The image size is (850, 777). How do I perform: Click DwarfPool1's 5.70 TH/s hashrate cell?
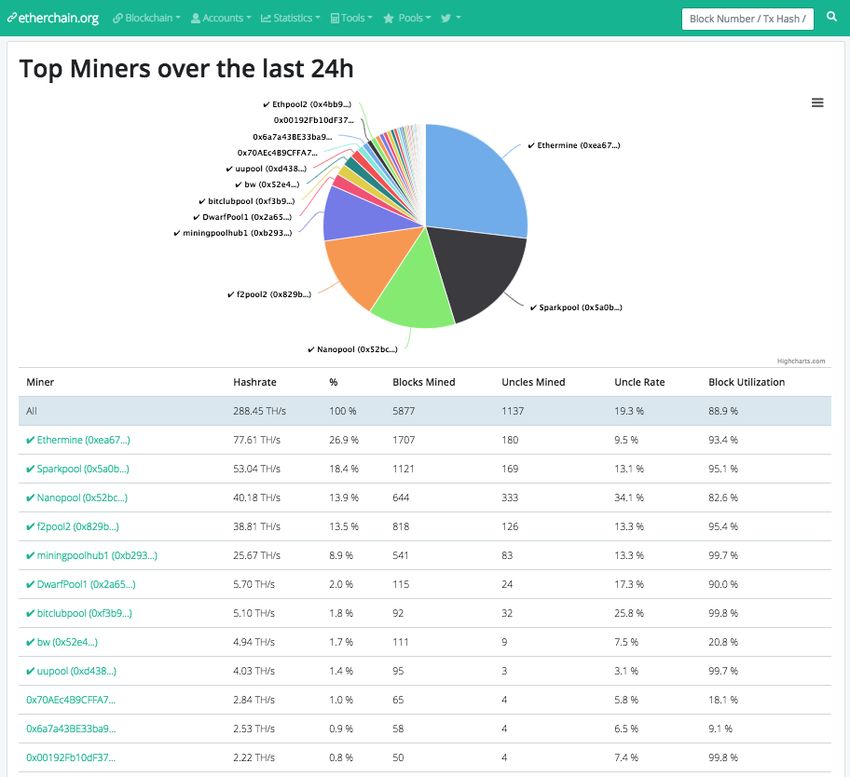pyautogui.click(x=254, y=584)
